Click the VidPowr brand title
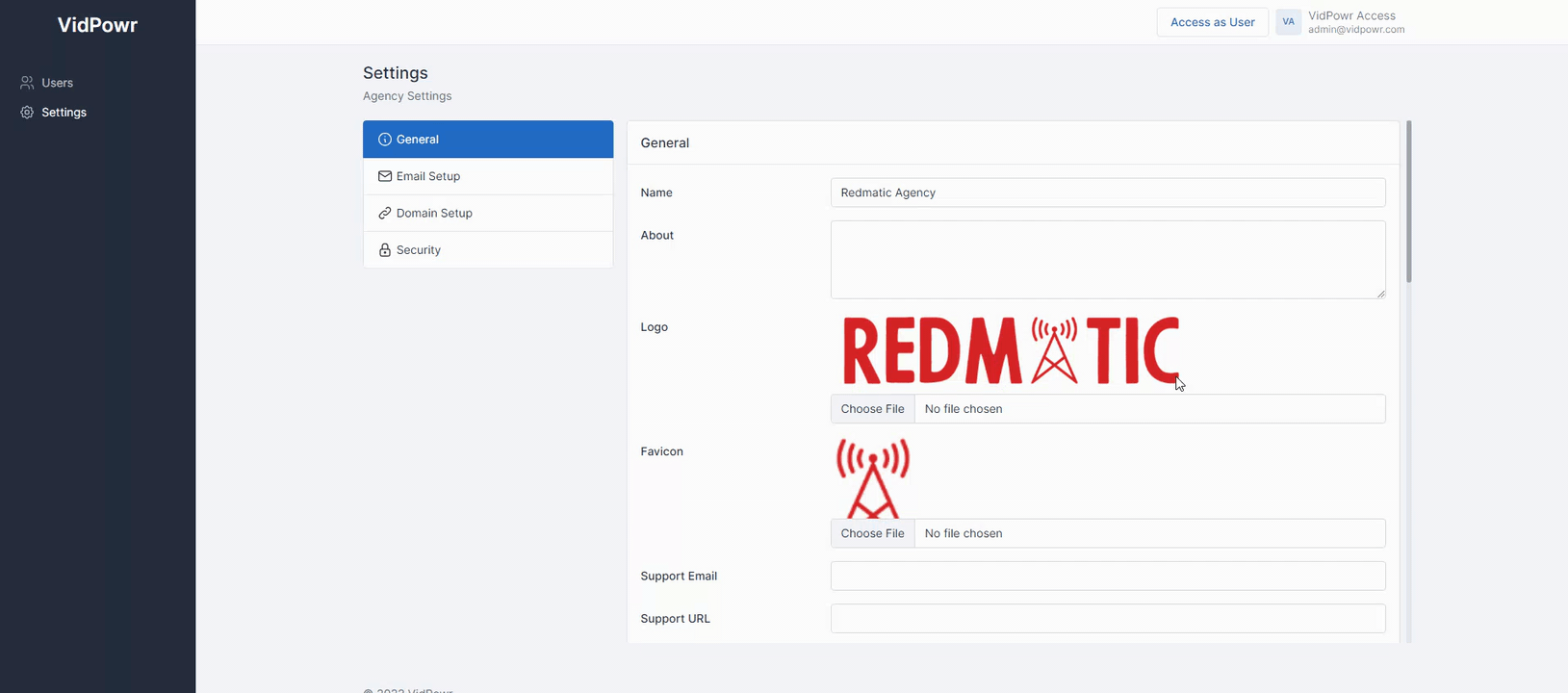The width and height of the screenshot is (1568, 693). [97, 25]
